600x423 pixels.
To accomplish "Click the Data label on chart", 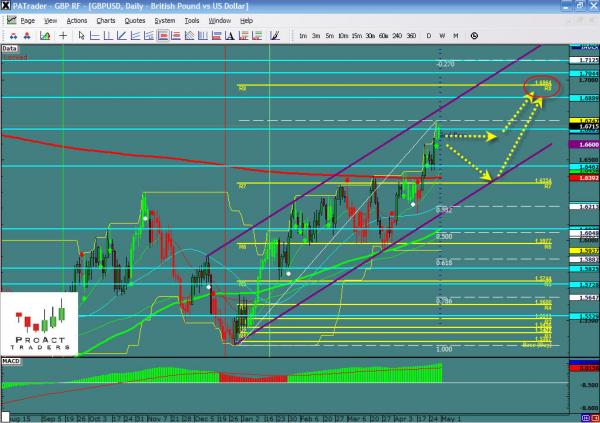I will pos(9,48).
